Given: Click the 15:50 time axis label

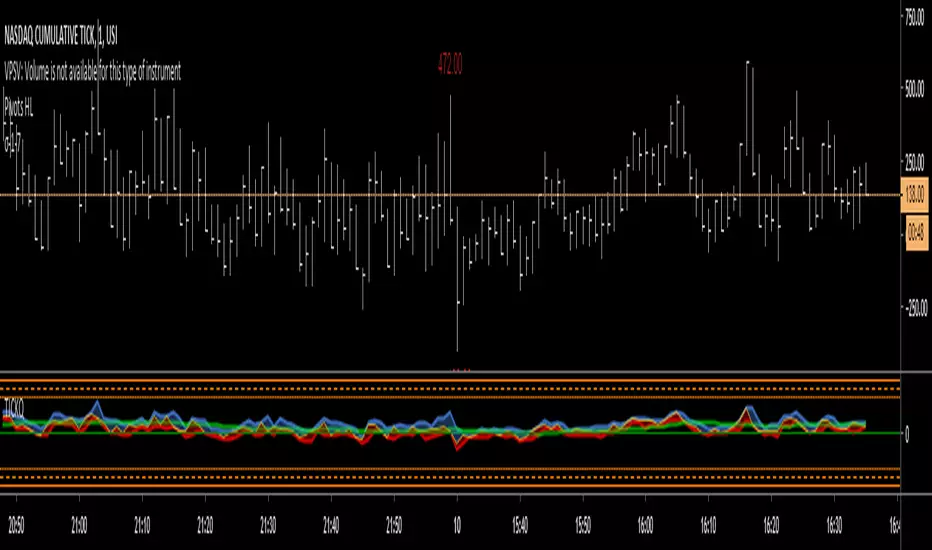Looking at the screenshot, I should coord(583,526).
